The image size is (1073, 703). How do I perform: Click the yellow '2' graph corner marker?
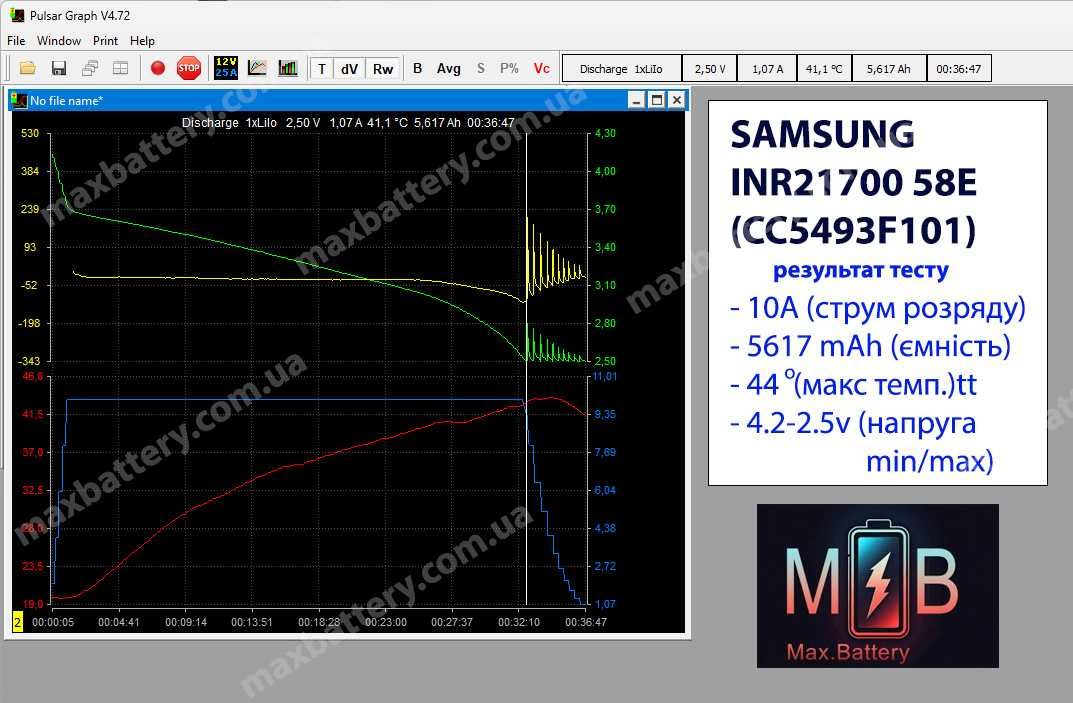pyautogui.click(x=18, y=622)
